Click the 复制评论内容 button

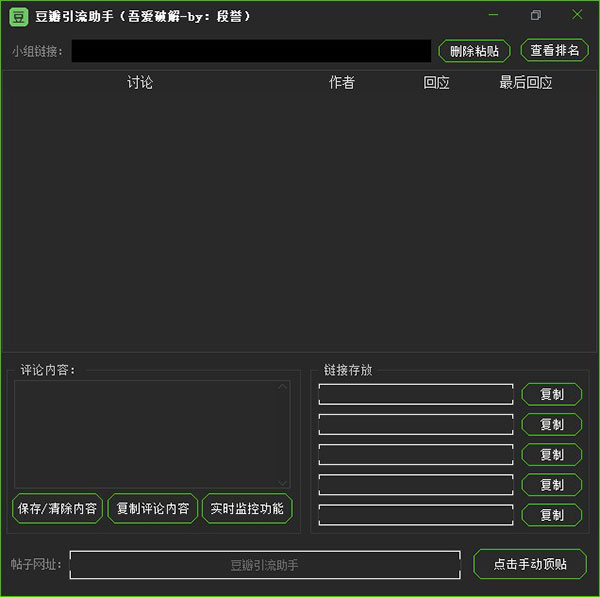[x=153, y=509]
